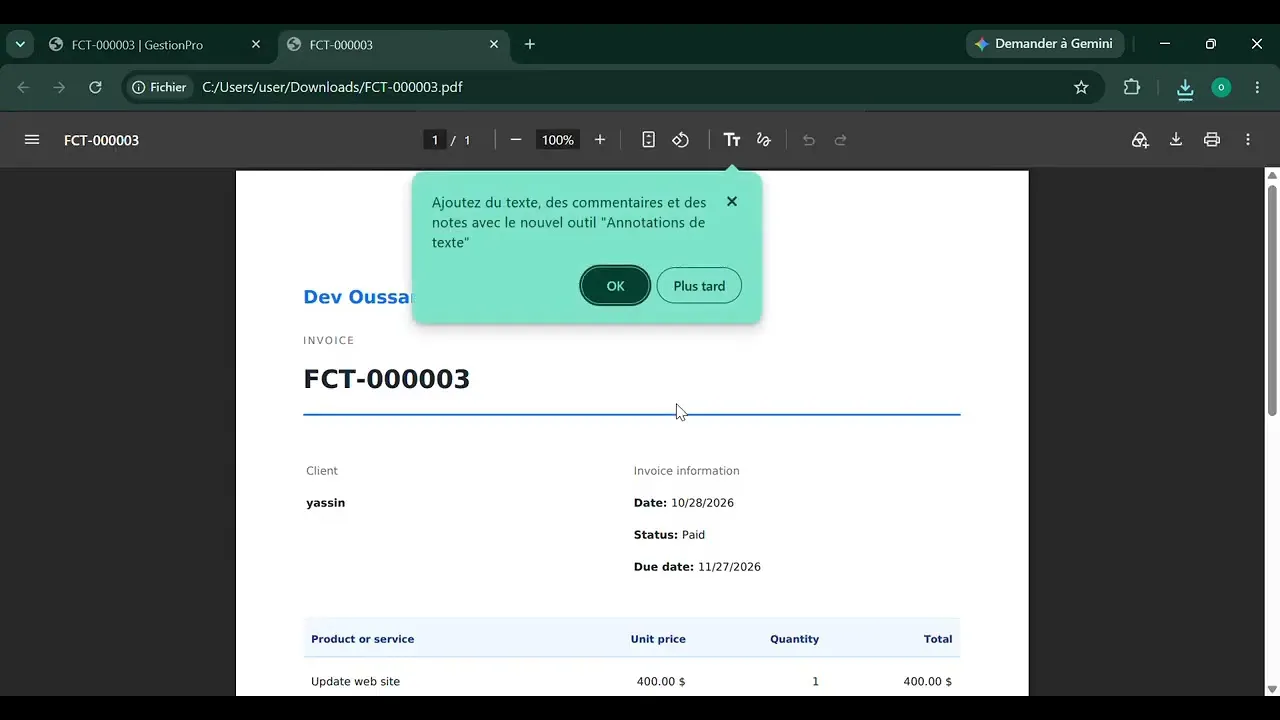Viewport: 1280px width, 720px height.
Task: Click the vertical scrollbar thumb
Action: pos(1272,300)
